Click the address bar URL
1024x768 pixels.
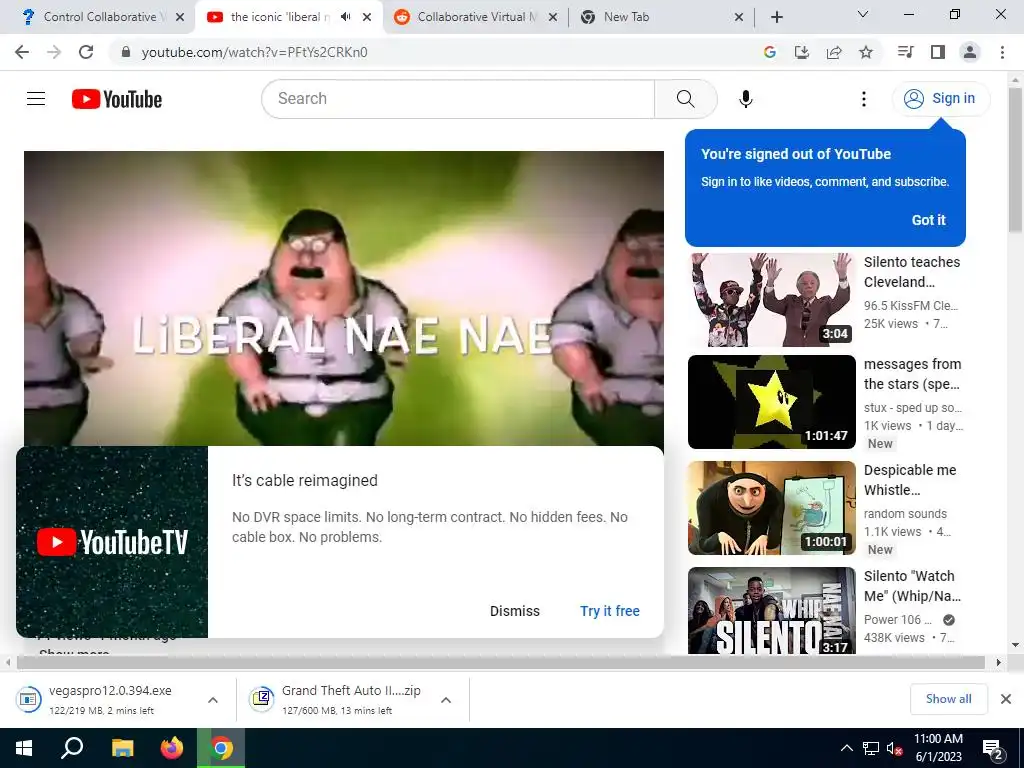(255, 52)
